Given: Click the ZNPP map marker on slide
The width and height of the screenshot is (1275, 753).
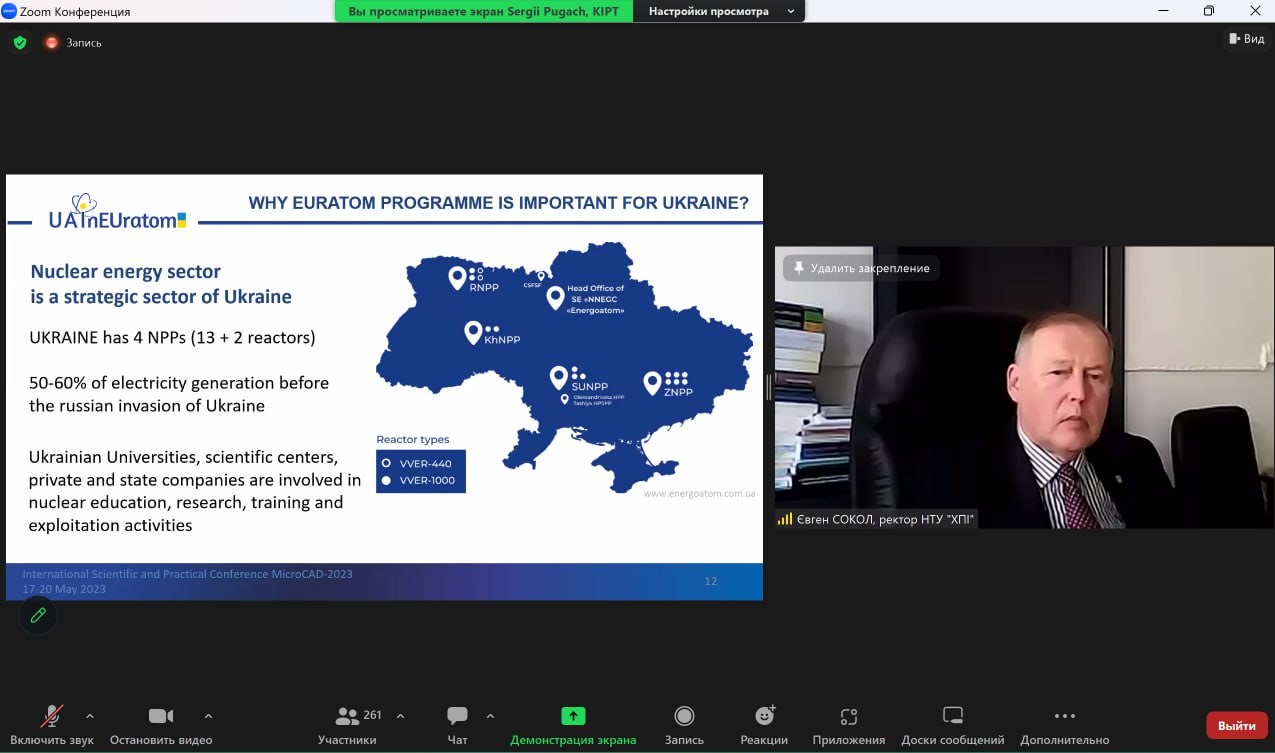Looking at the screenshot, I should pos(652,382).
